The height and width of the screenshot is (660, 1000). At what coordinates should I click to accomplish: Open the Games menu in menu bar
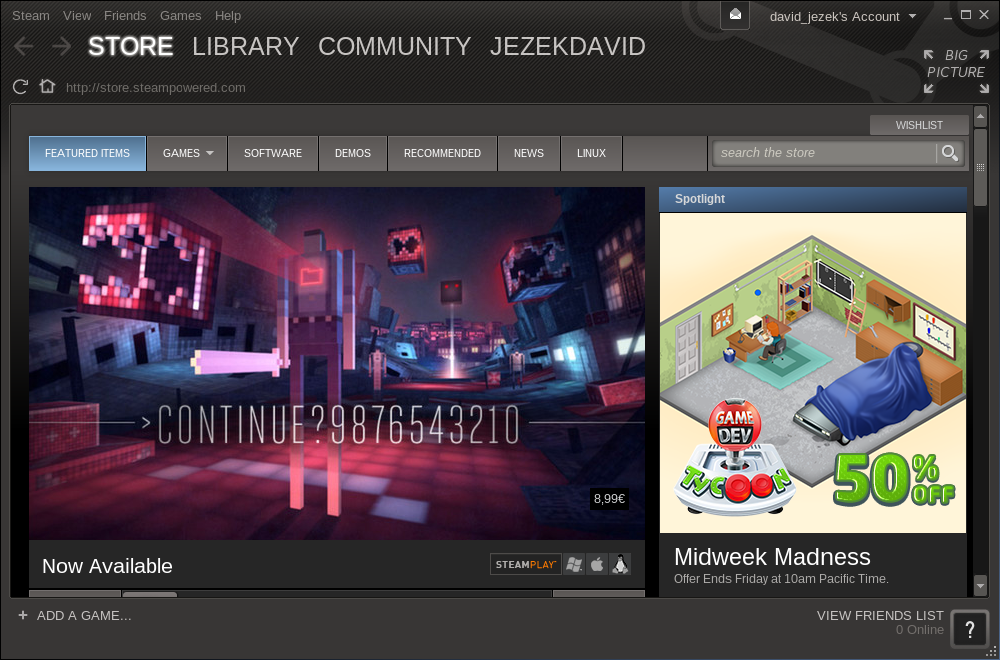180,15
